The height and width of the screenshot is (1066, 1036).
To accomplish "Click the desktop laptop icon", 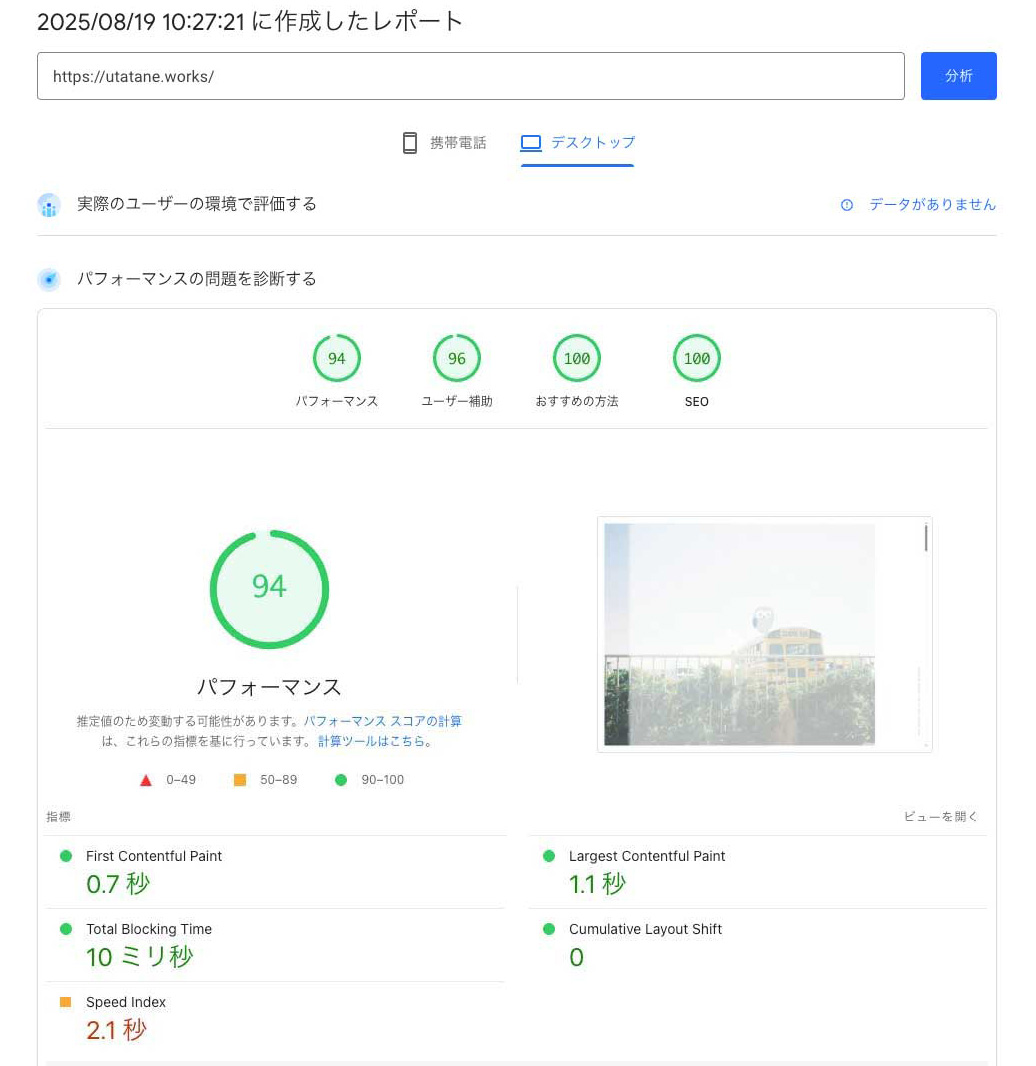I will point(531,143).
